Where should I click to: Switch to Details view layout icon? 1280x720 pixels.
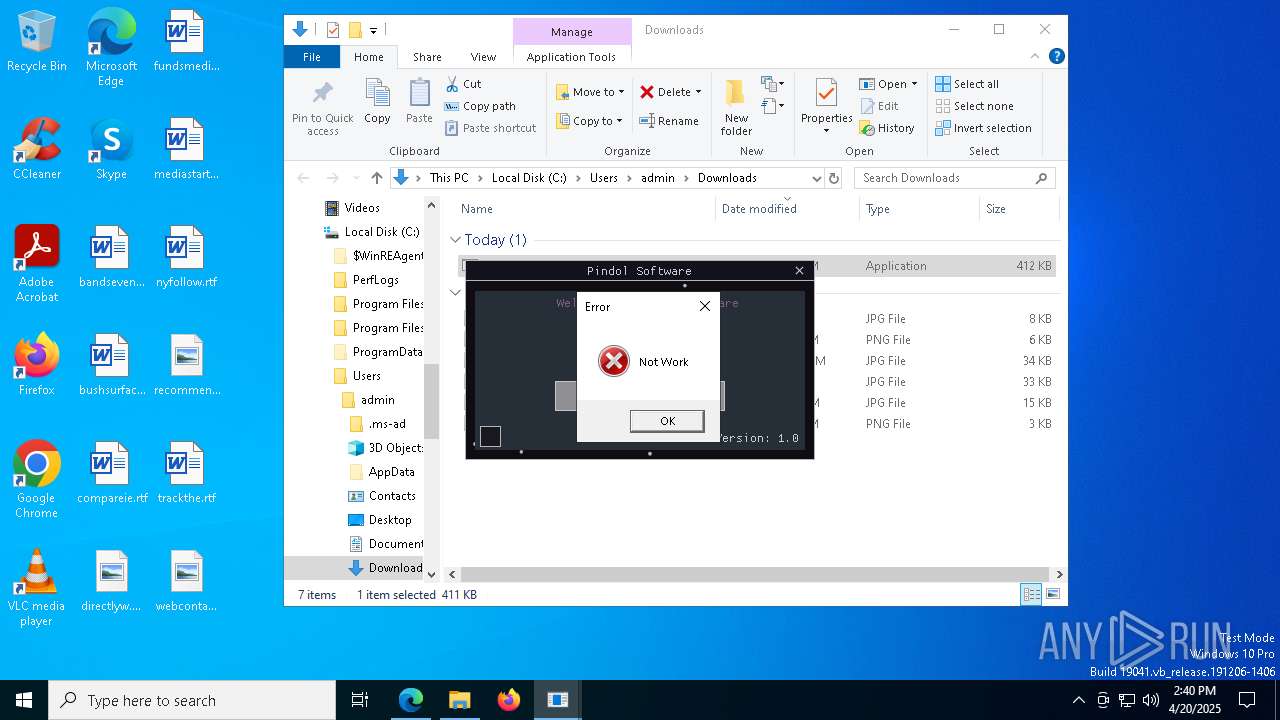(1031, 594)
